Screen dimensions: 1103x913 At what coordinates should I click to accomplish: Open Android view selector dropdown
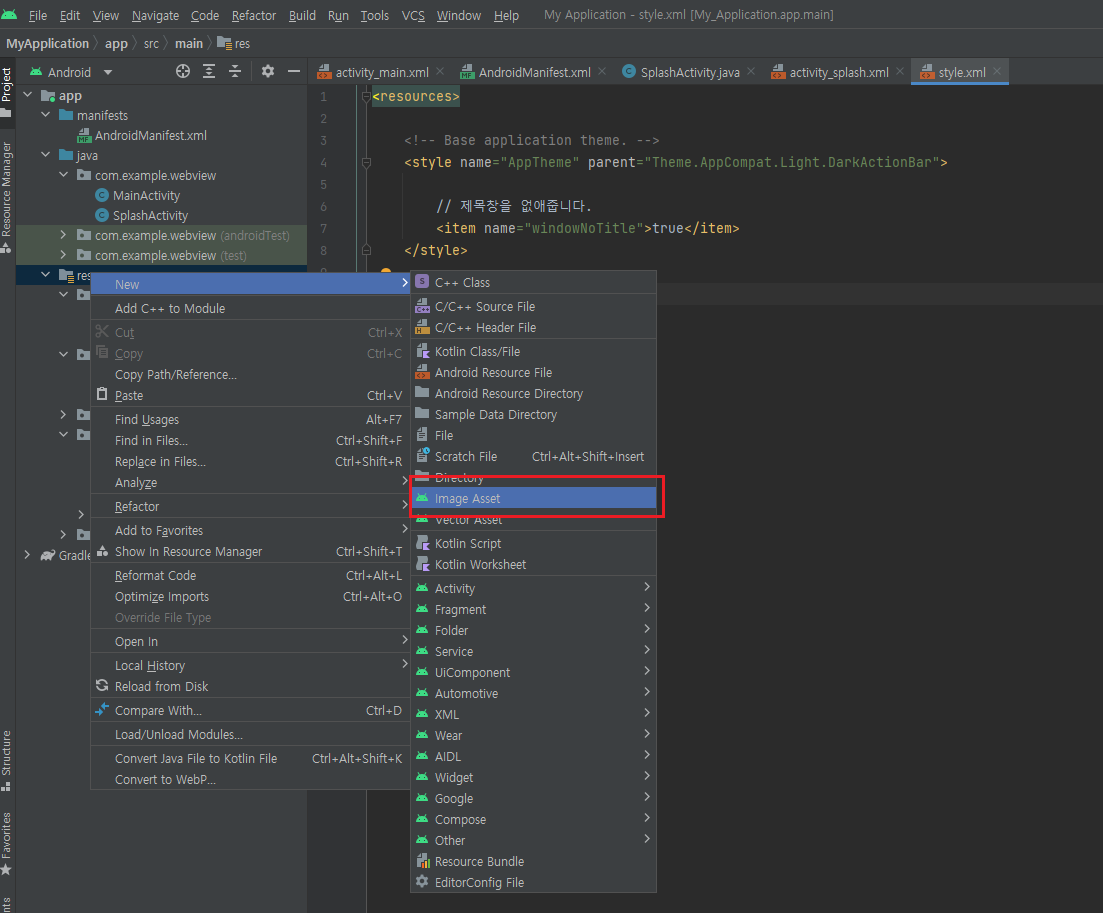point(70,72)
